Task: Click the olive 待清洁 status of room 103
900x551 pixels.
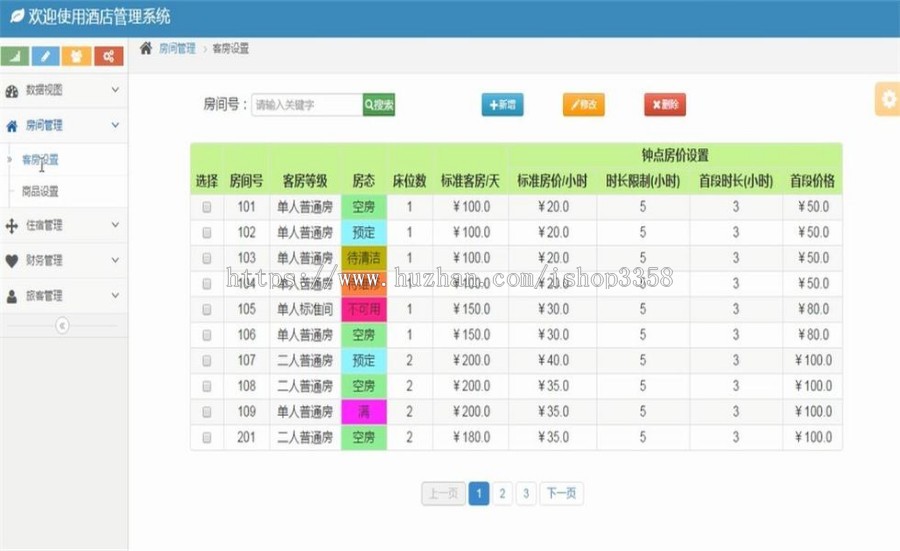Action: (364, 258)
